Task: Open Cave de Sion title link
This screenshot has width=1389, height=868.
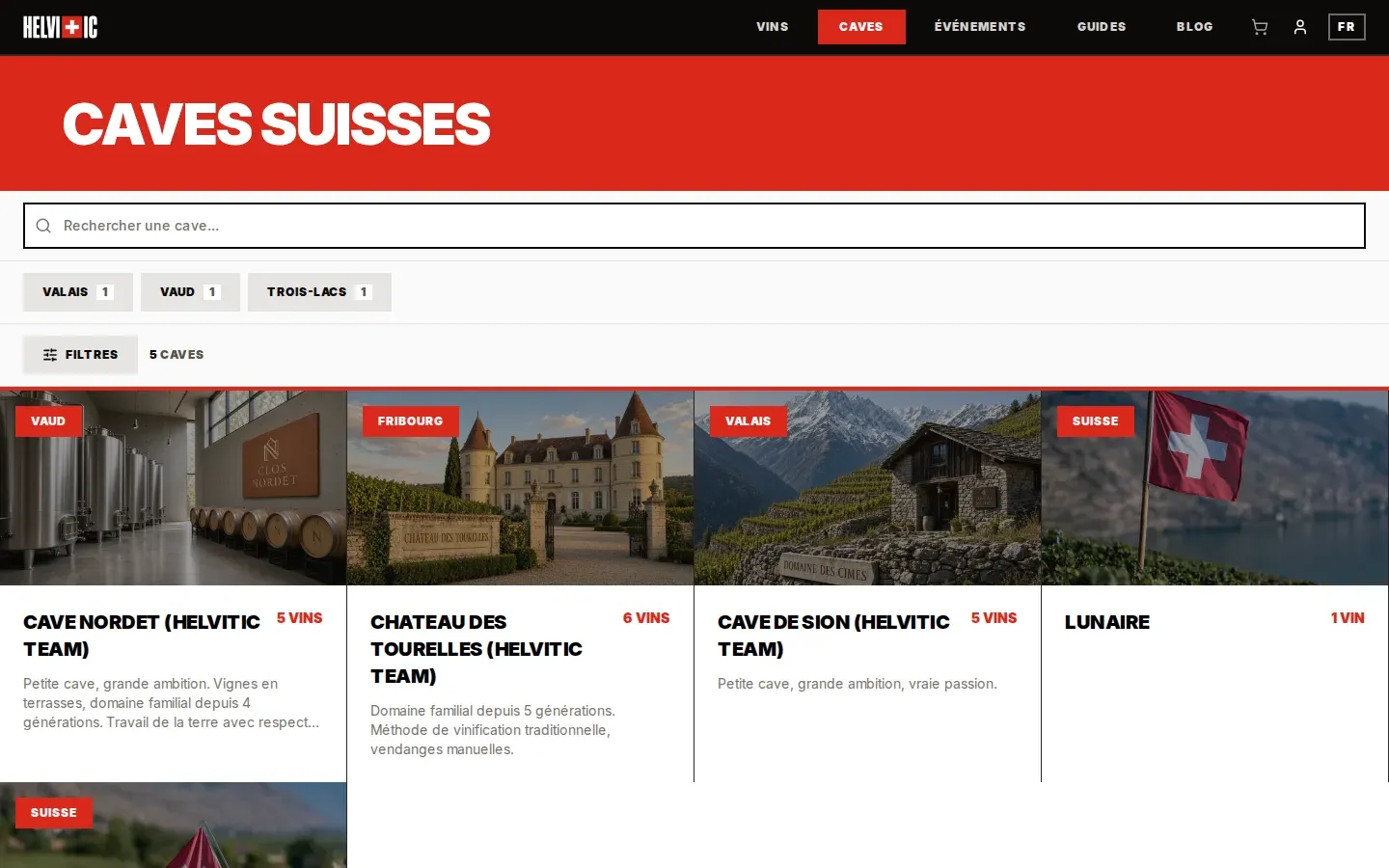Action: click(834, 636)
